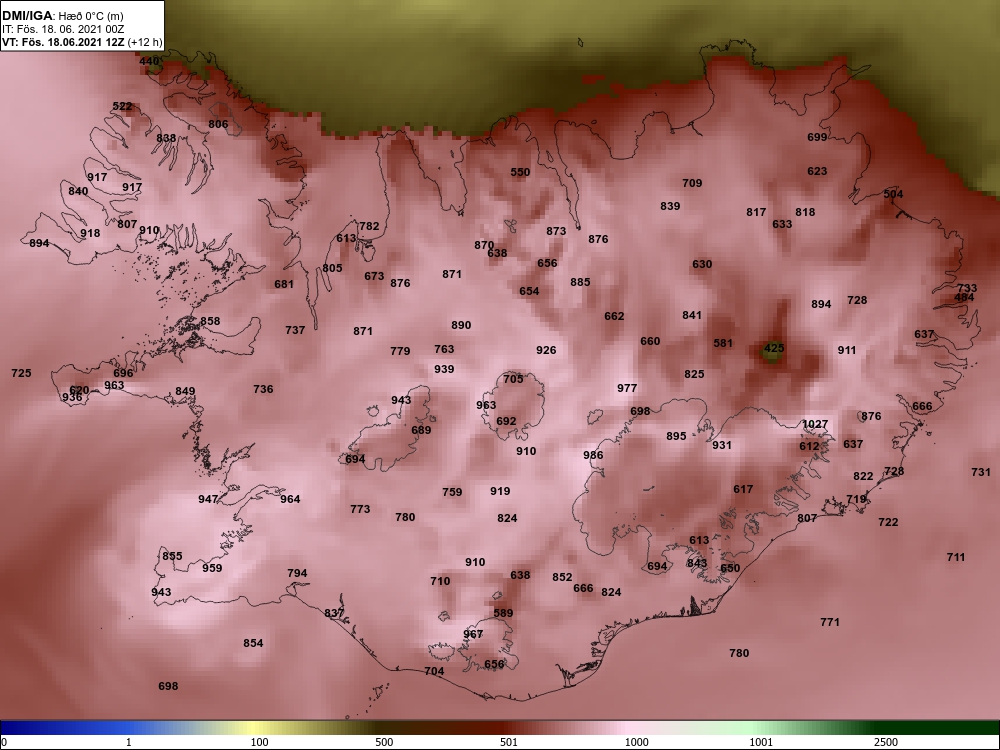Click the map value 849
The image size is (1000, 750).
point(185,391)
